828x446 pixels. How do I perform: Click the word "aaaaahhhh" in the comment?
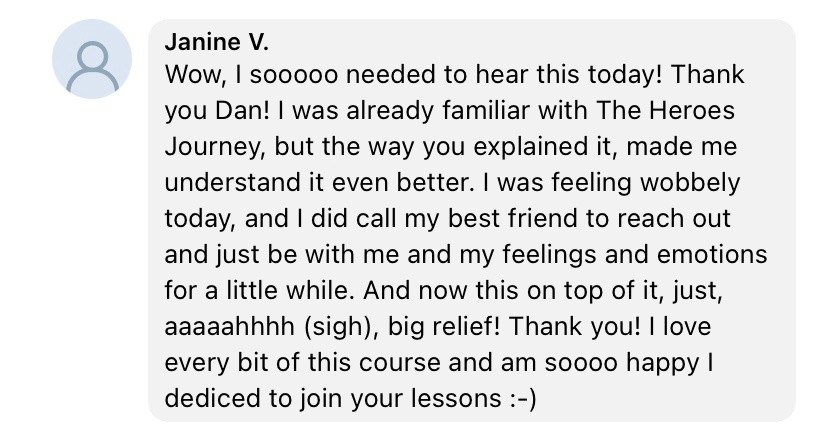[230, 327]
